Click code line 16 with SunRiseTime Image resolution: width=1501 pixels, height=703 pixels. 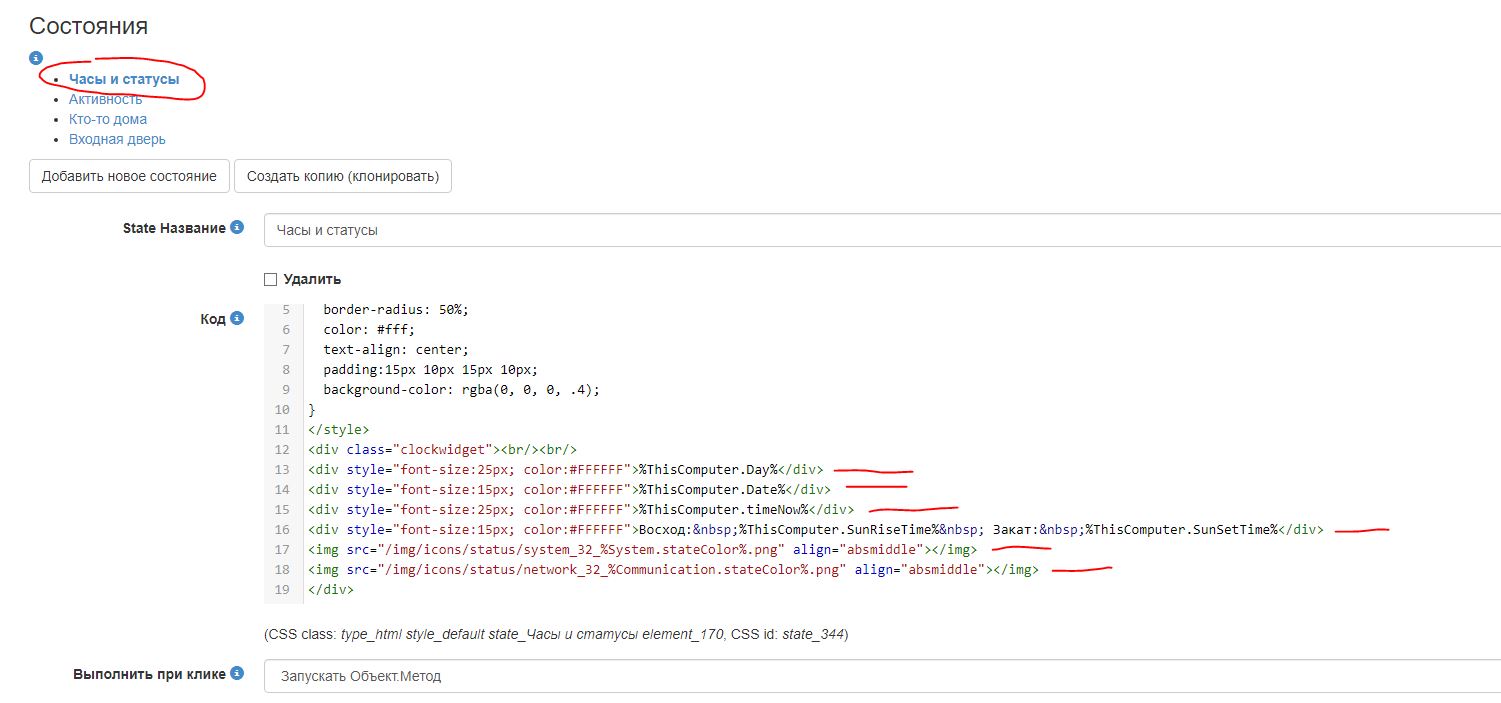click(x=816, y=529)
